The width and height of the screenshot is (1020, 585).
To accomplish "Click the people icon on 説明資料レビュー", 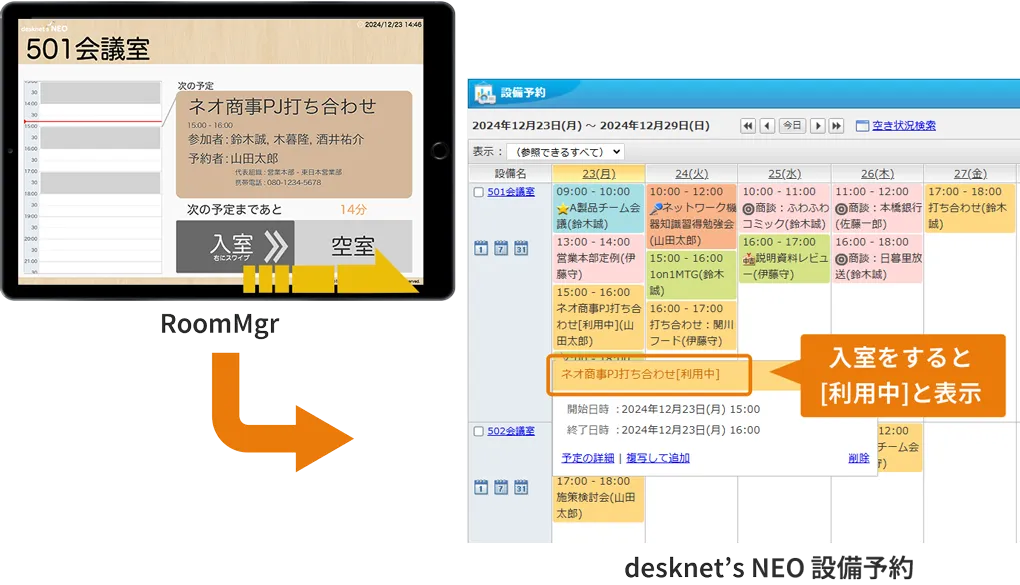I will 749,259.
